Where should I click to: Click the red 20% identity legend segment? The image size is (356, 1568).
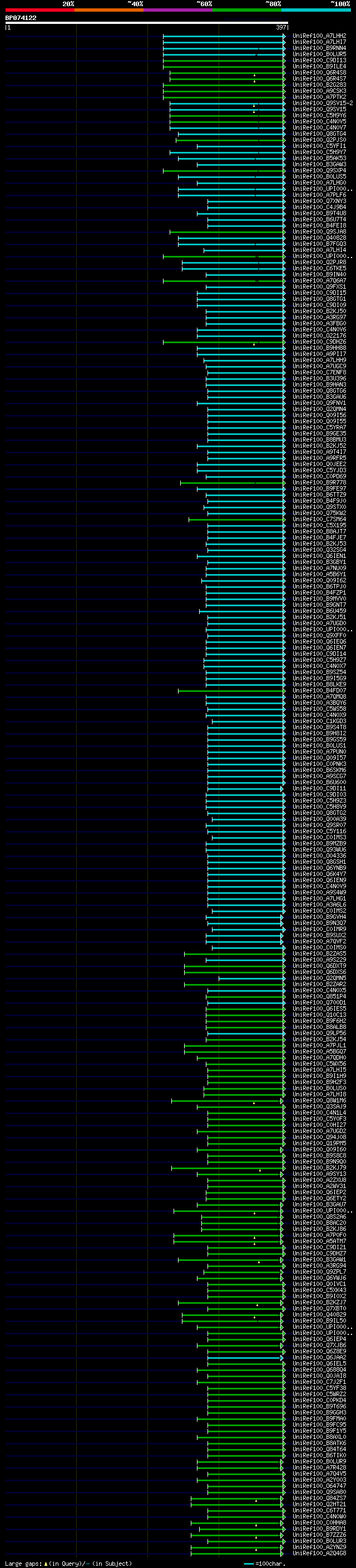pyautogui.click(x=39, y=10)
